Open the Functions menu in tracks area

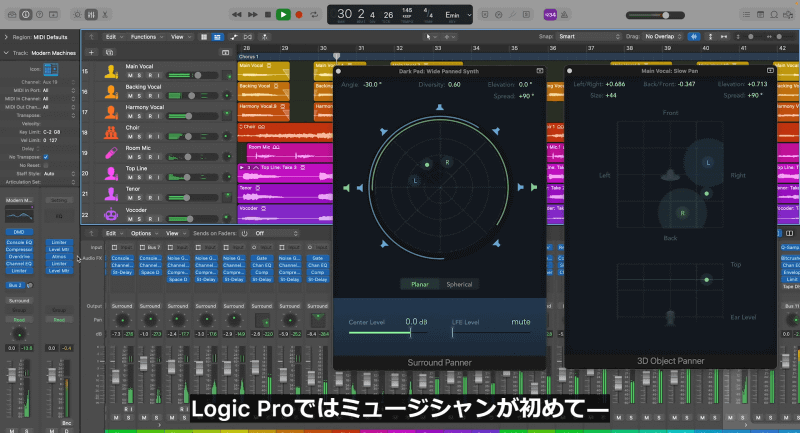coord(146,37)
